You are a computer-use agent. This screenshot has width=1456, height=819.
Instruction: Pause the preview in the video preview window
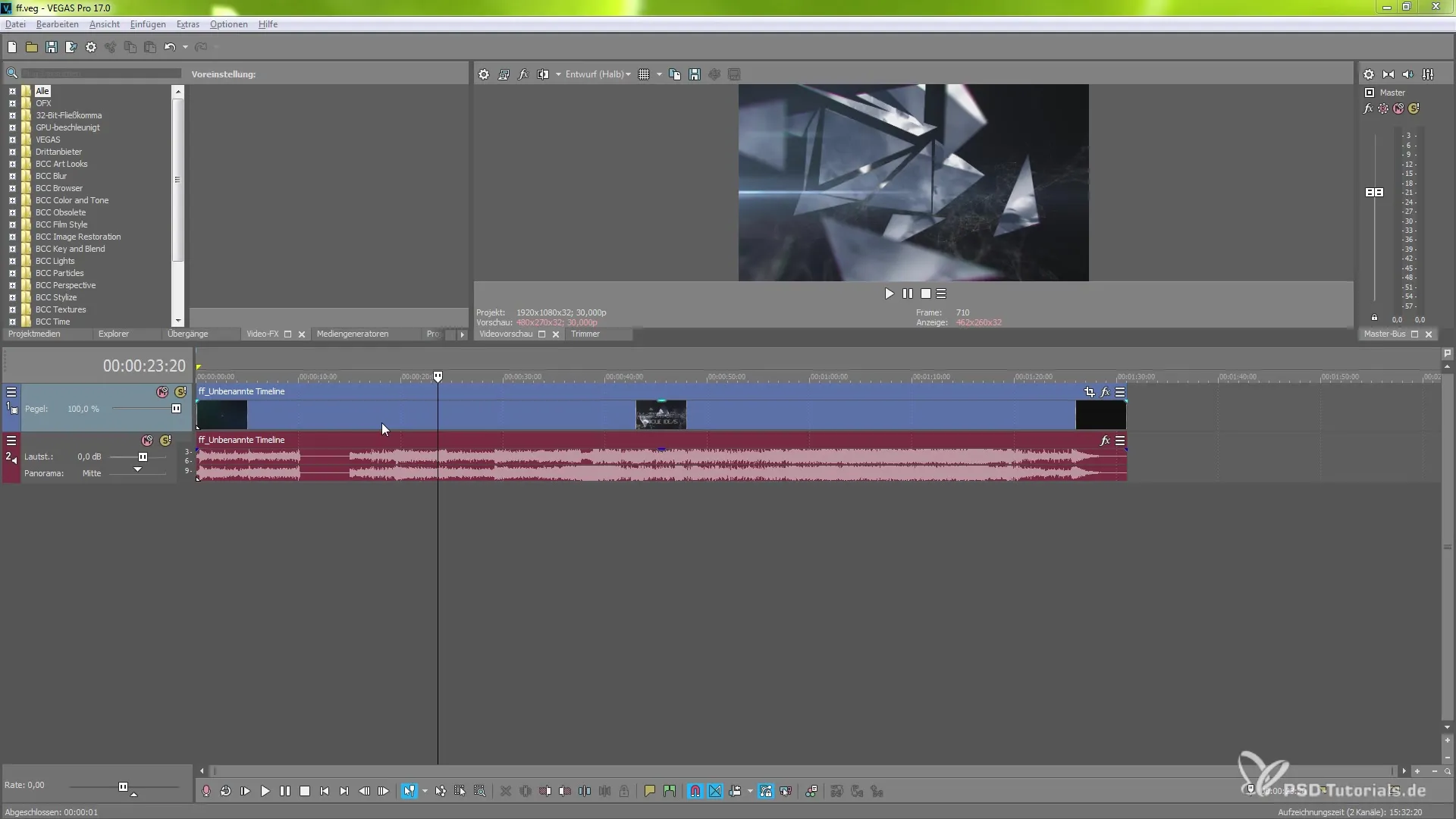(x=908, y=293)
